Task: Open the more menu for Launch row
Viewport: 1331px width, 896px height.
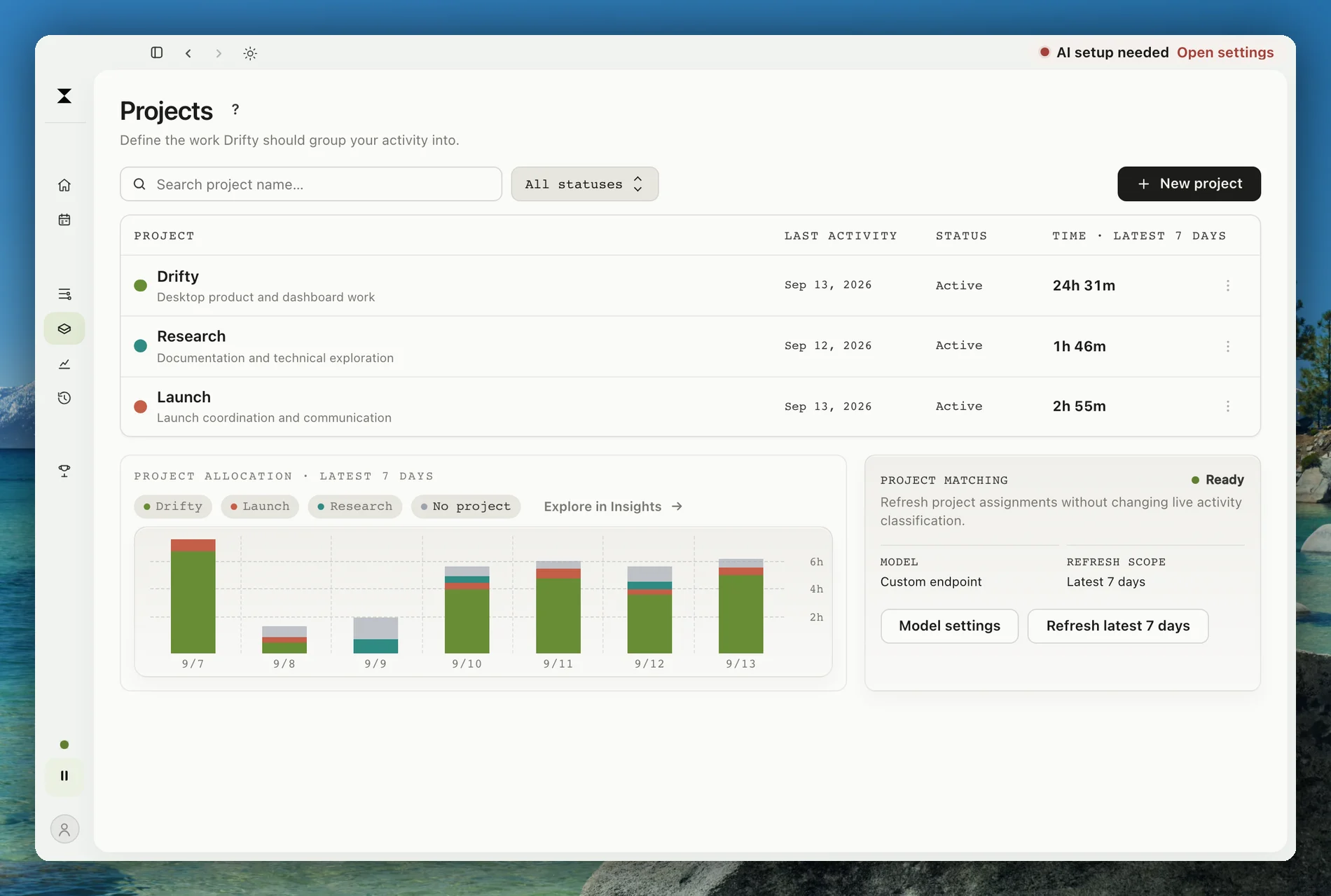Action: [x=1228, y=406]
